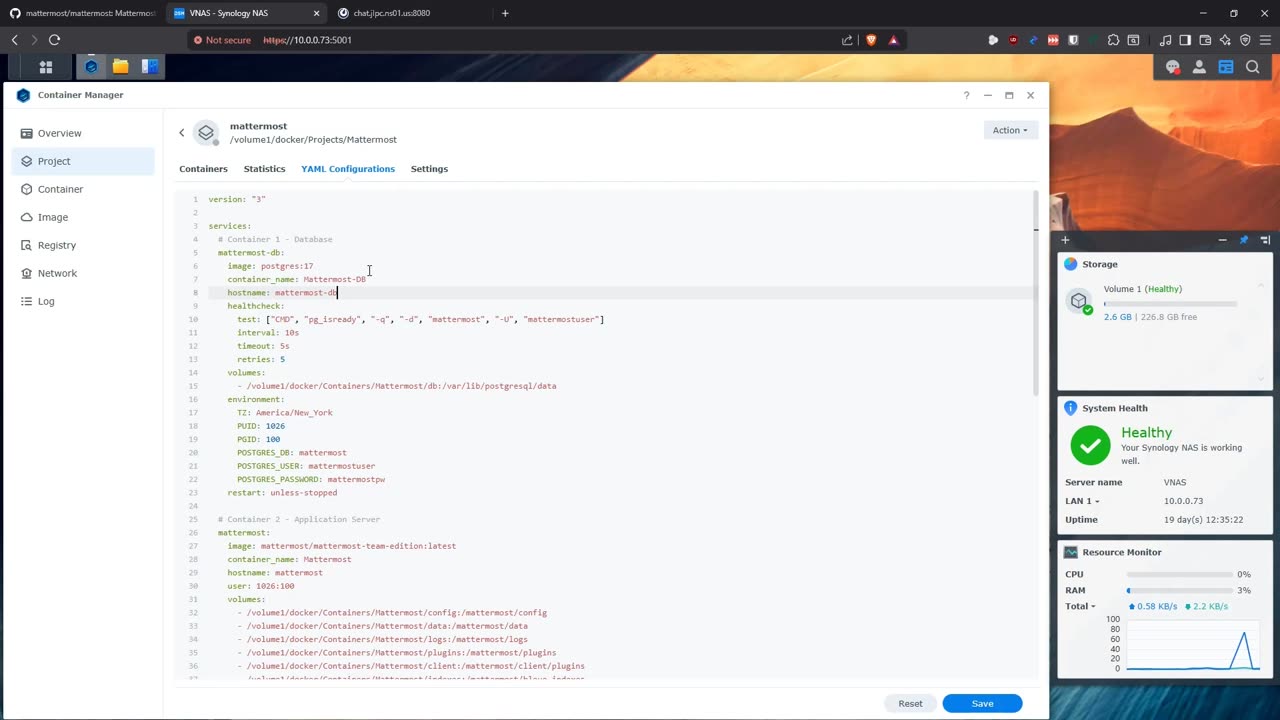The height and width of the screenshot is (720, 1280).
Task: Open the Settings tab
Action: [429, 169]
